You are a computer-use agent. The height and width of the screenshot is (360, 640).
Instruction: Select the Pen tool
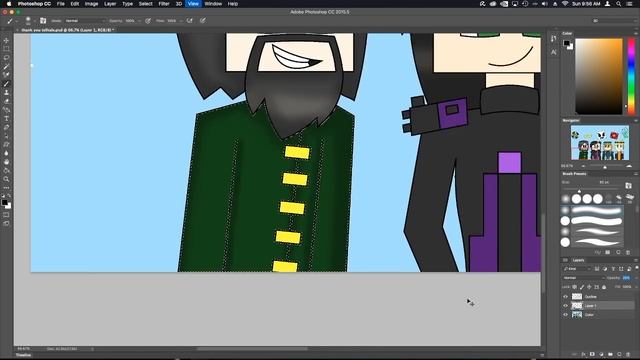[x=6, y=127]
